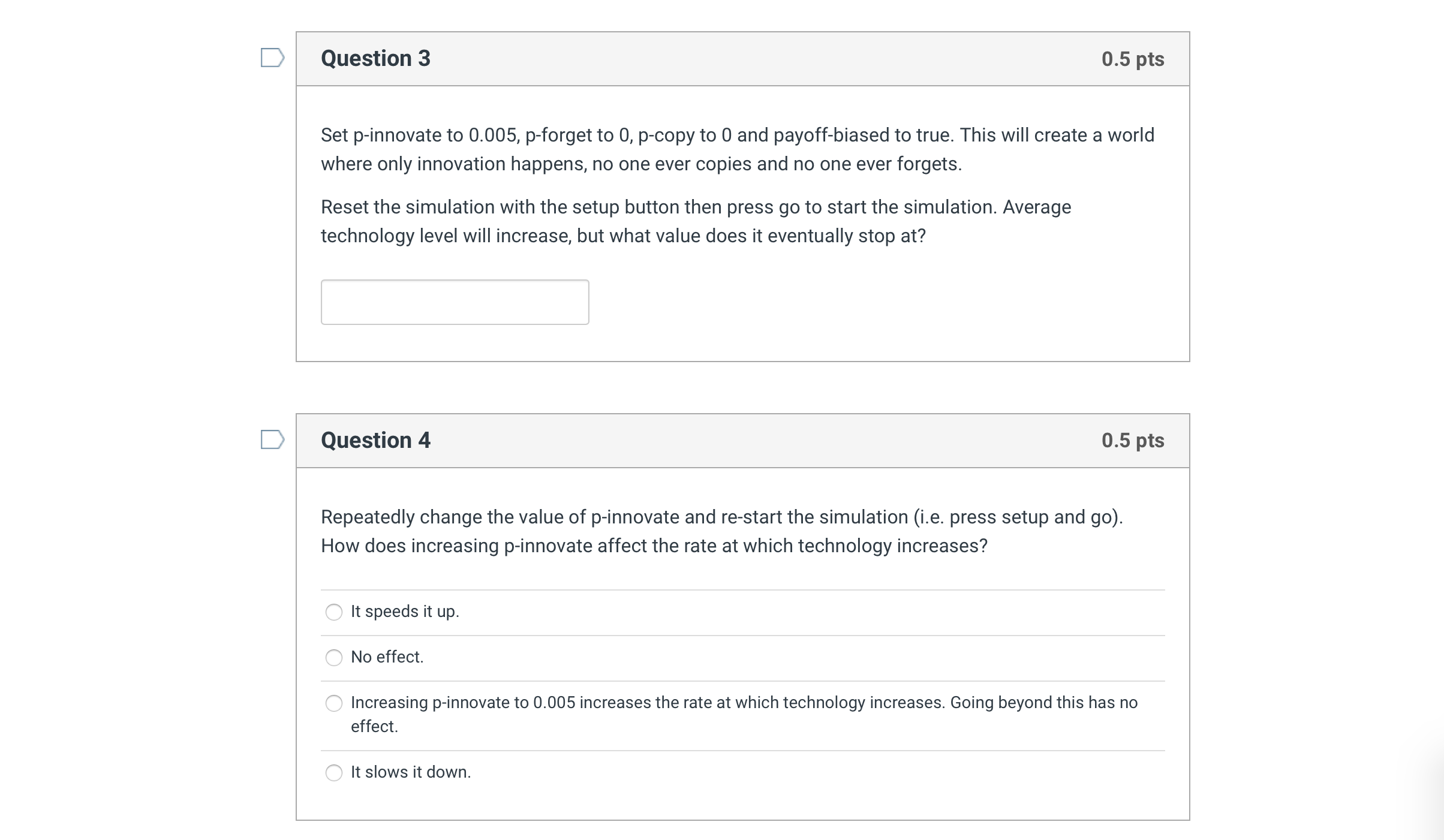The width and height of the screenshot is (1444, 840).
Task: Flag Question 4 for review
Action: [272, 439]
